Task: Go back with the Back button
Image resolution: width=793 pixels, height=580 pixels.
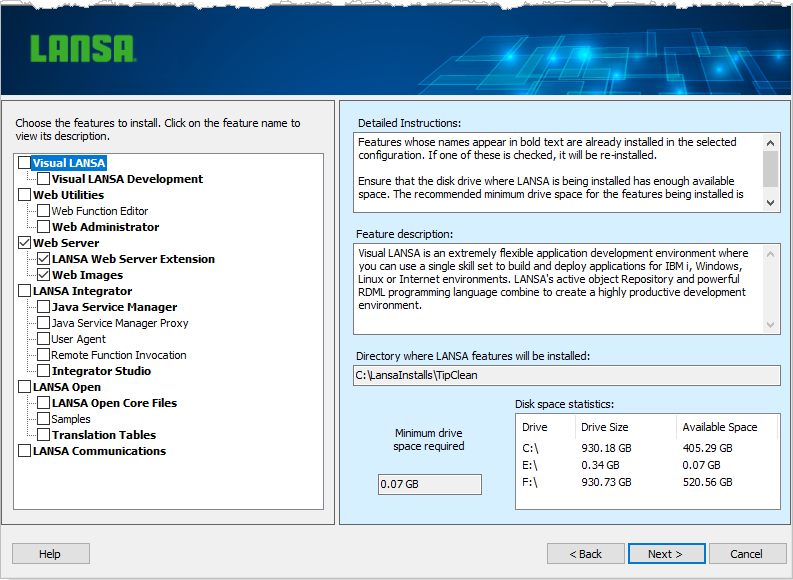Action: (x=586, y=554)
